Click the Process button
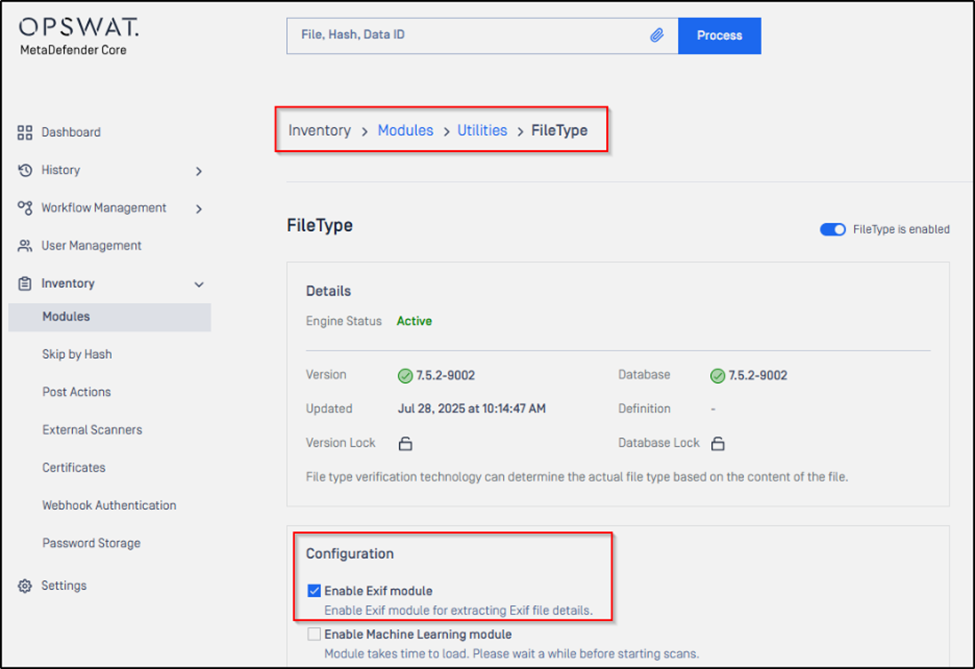Screen dimensions: 975x669 click(719, 36)
